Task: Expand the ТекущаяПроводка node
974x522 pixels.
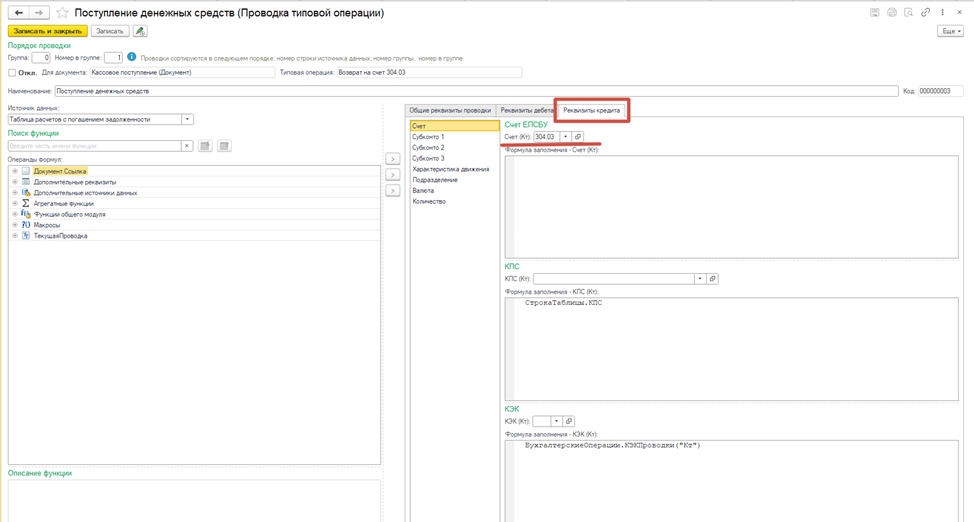Action: [x=15, y=236]
